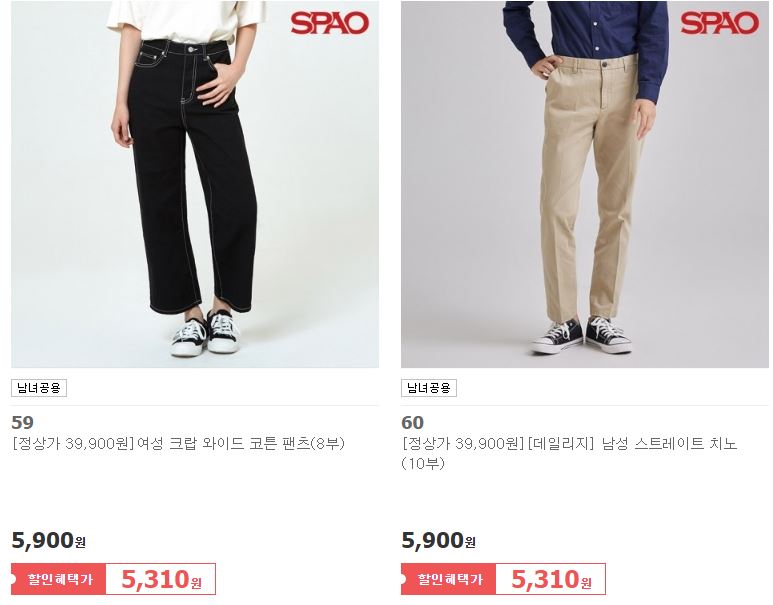Click the SPAO logo on black pants photo
Image resolution: width=773 pixels, height=605 pixels.
(x=329, y=23)
